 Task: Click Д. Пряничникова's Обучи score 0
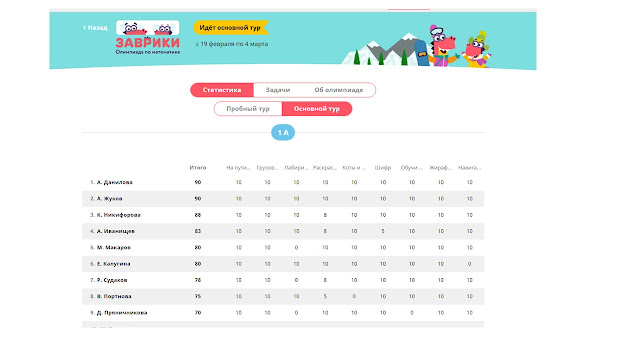click(412, 313)
